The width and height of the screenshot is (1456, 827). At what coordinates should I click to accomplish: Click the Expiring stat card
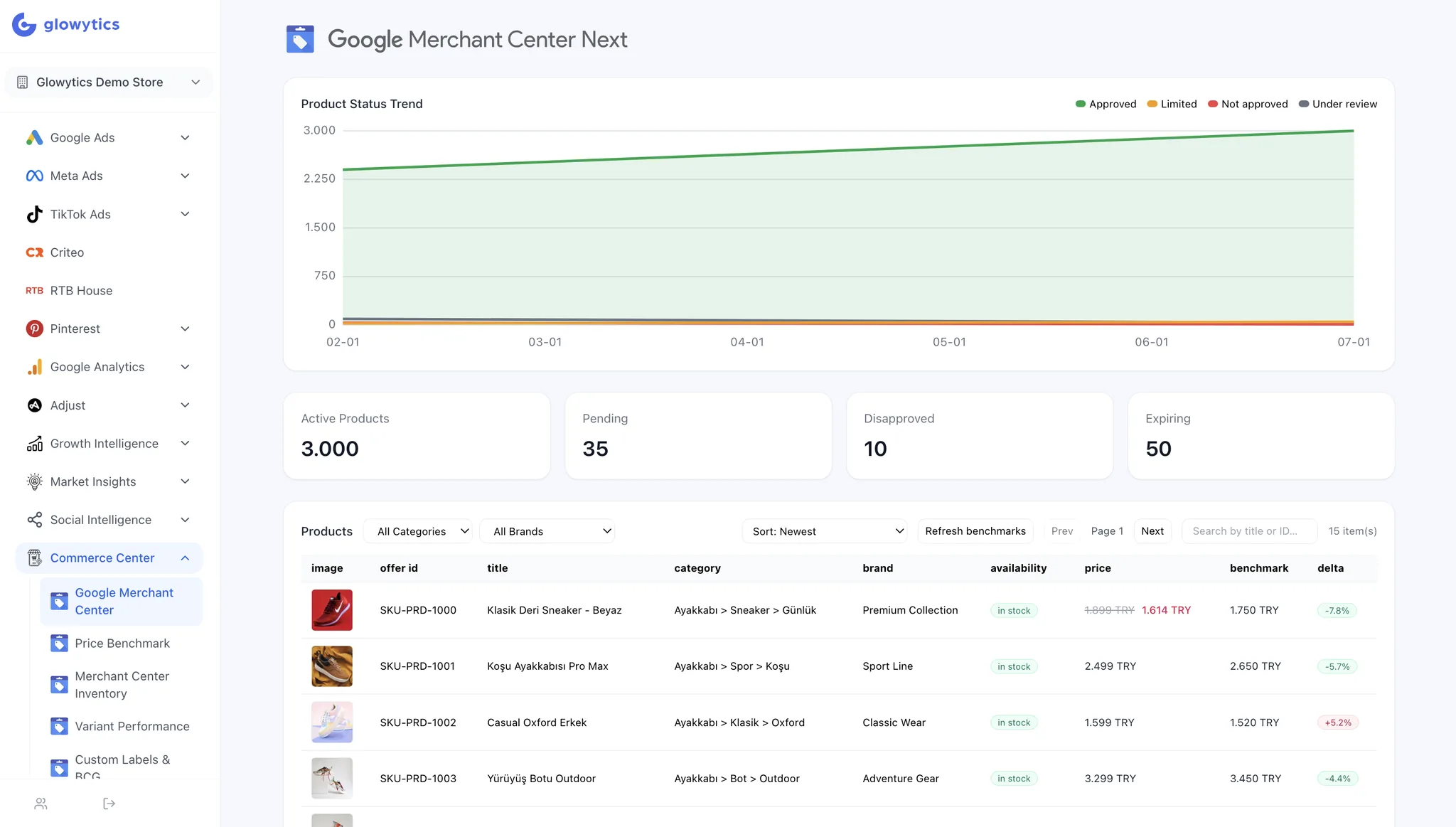click(x=1261, y=436)
